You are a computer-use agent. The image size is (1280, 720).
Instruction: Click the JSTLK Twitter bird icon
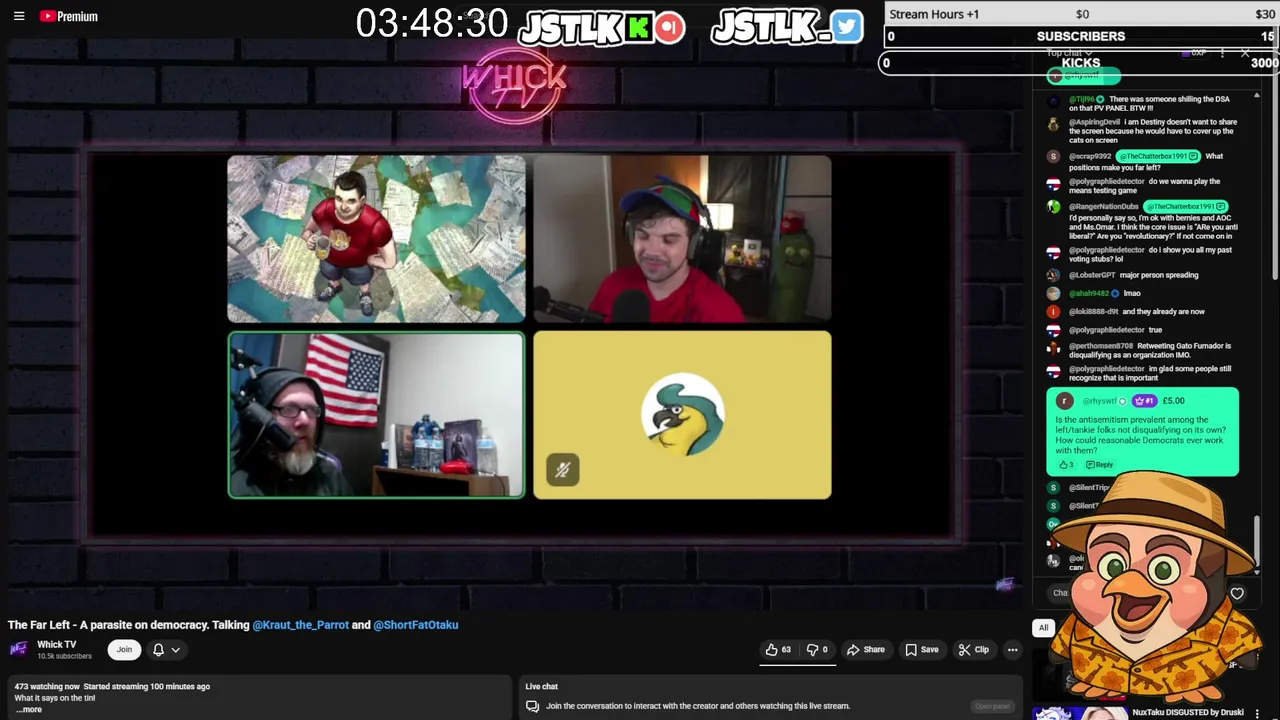click(846, 27)
